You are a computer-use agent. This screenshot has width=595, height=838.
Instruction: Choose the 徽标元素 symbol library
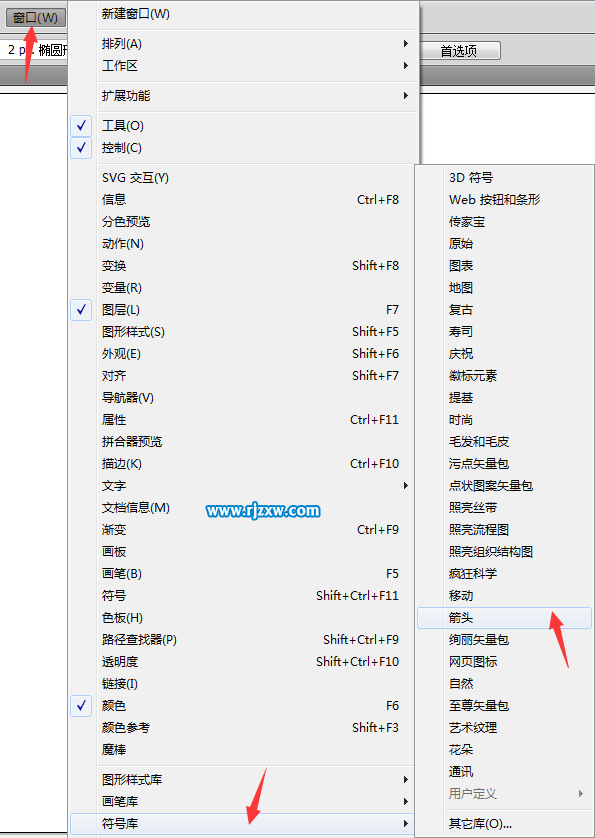504,376
